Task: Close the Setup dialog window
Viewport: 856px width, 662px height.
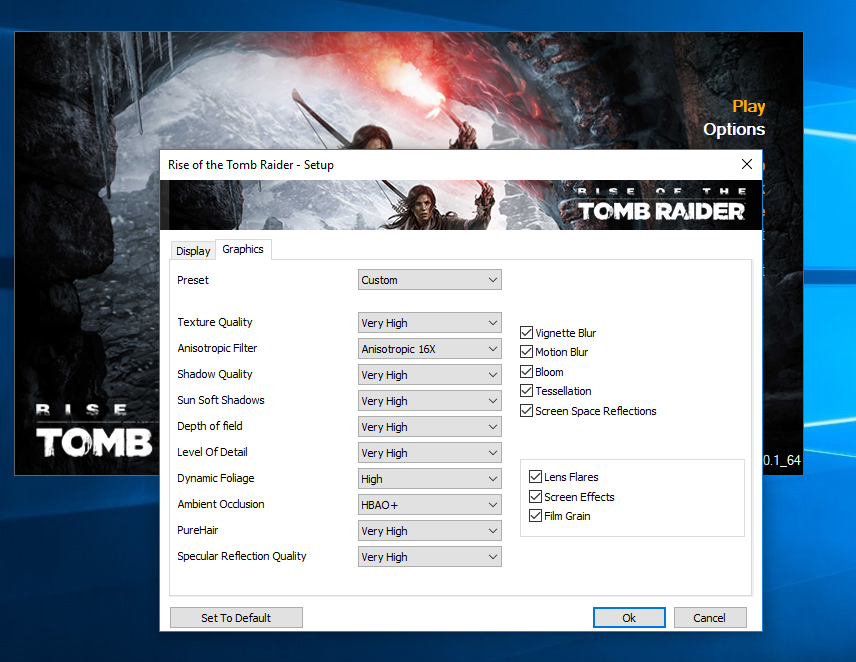Action: [x=747, y=164]
